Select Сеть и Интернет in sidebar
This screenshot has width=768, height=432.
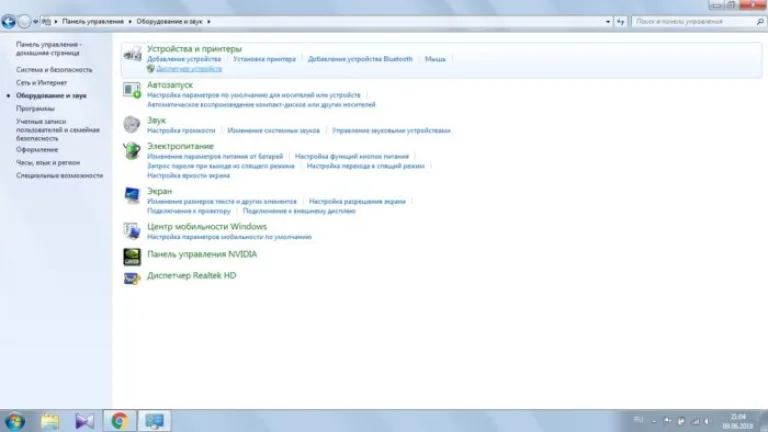point(41,83)
